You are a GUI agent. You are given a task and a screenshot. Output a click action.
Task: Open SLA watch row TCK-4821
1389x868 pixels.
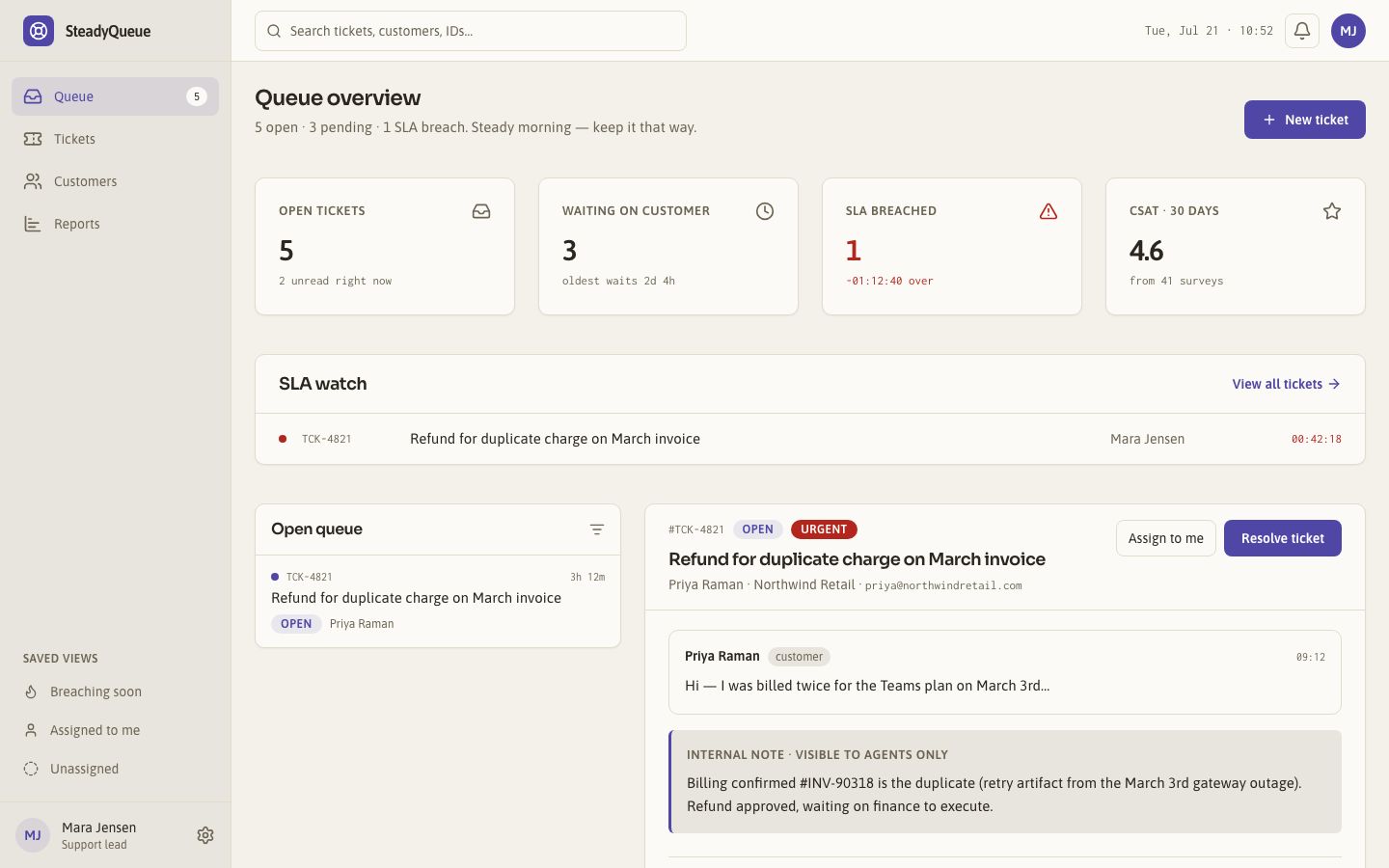click(x=810, y=439)
